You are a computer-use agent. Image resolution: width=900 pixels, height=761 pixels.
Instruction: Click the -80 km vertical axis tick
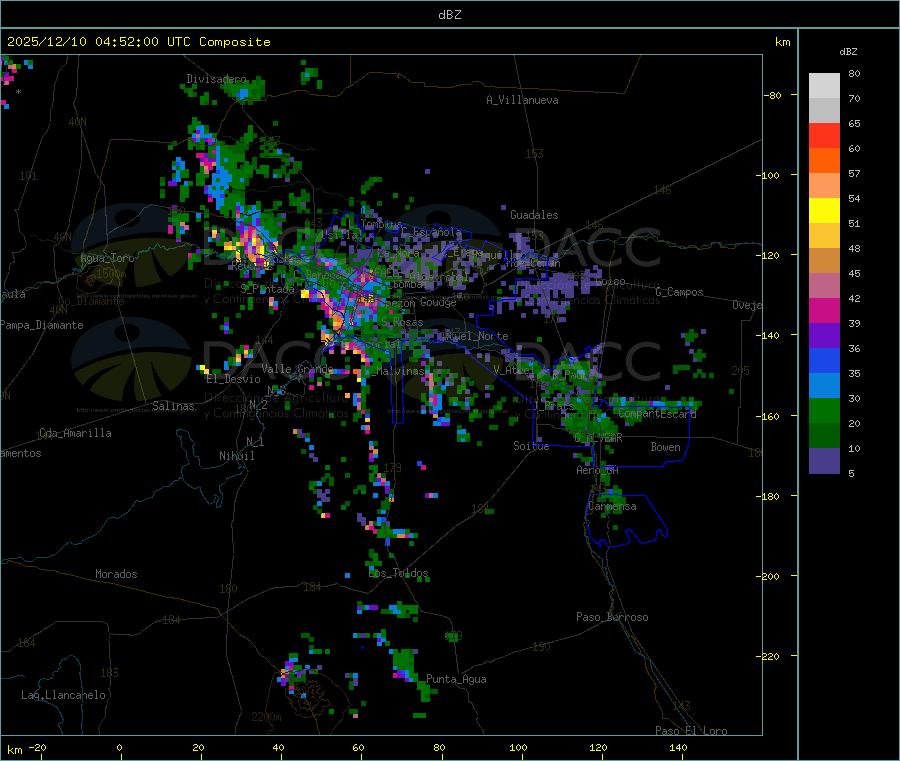coord(773,95)
